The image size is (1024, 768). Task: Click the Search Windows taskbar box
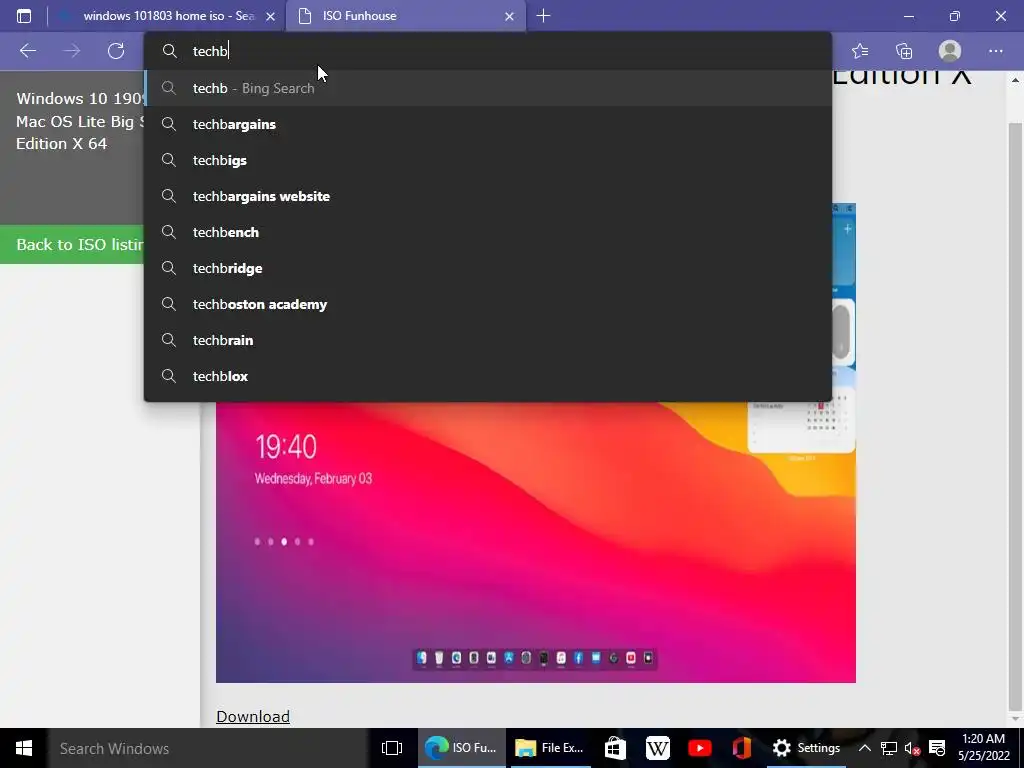coord(208,748)
